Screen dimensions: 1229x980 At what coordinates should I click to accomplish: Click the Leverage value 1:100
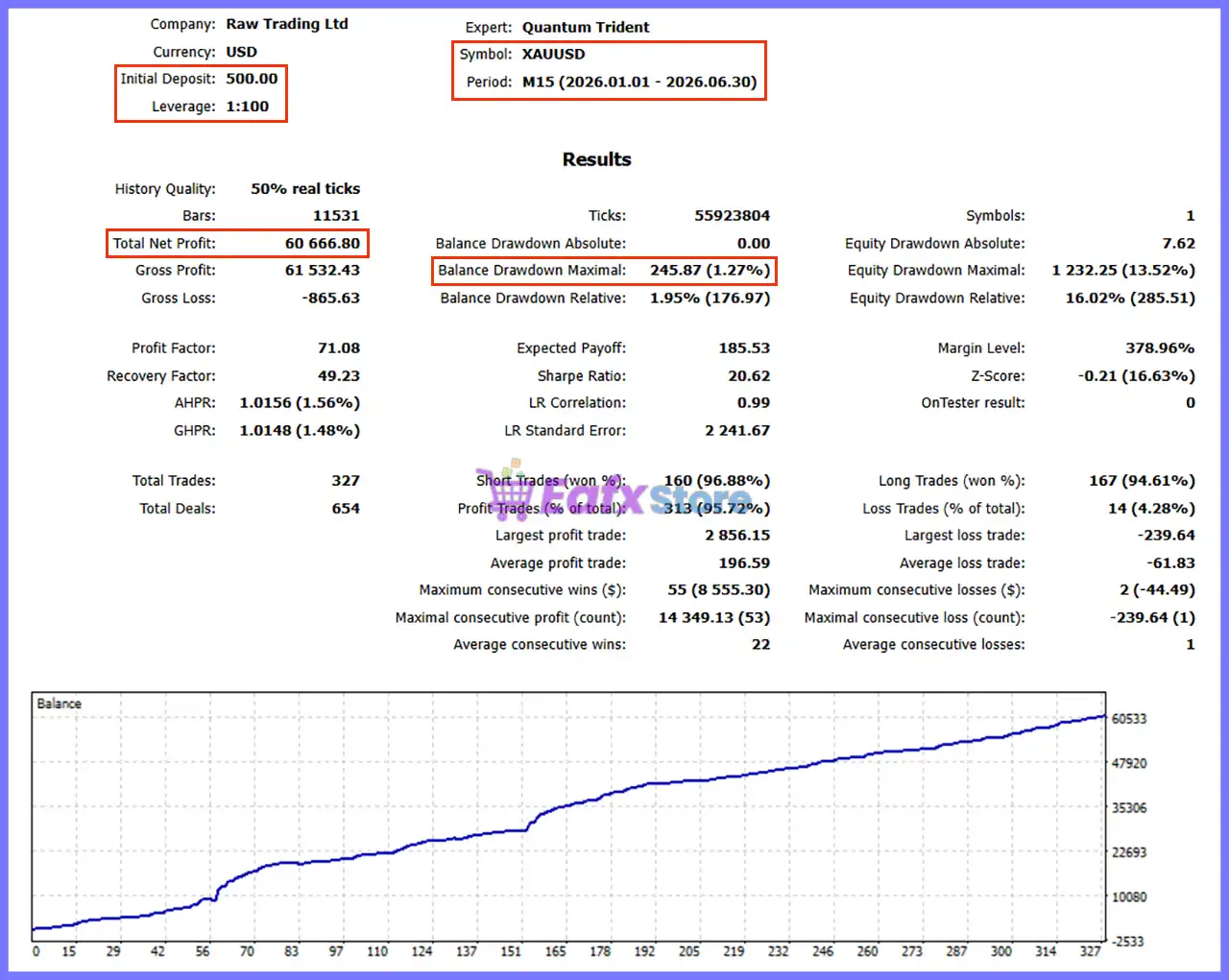click(247, 107)
